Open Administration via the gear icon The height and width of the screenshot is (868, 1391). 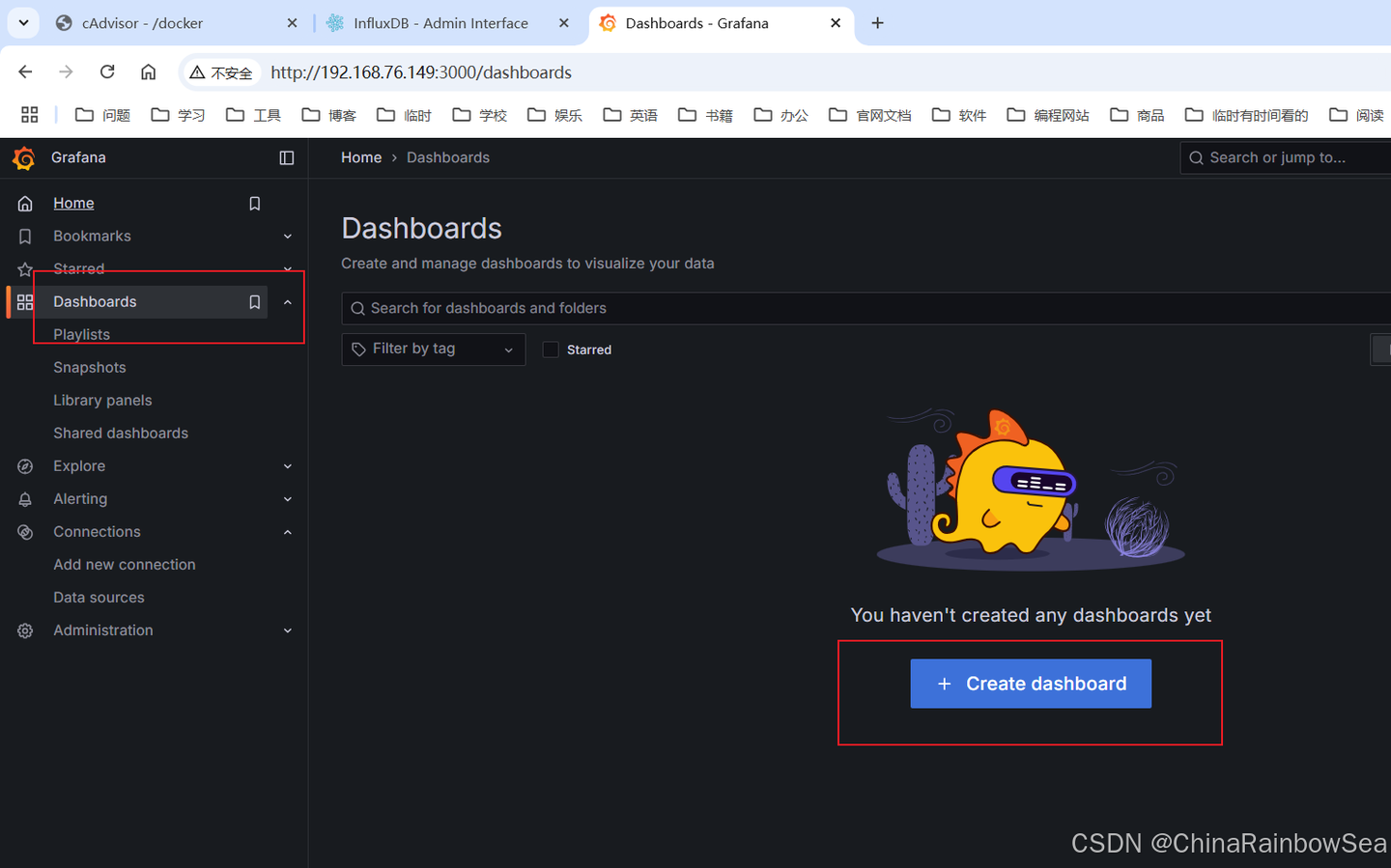[x=24, y=630]
